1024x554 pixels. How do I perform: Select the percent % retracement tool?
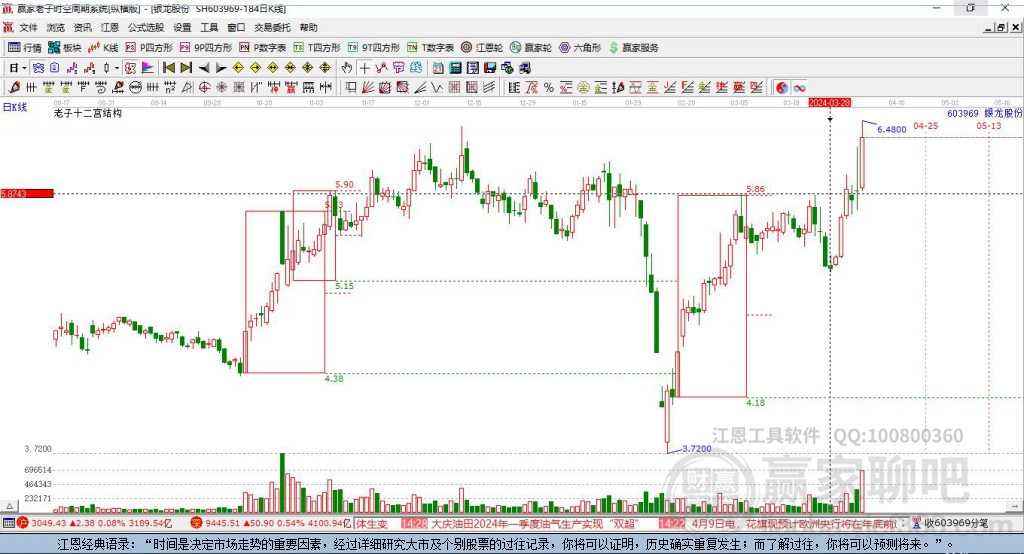coord(549,88)
